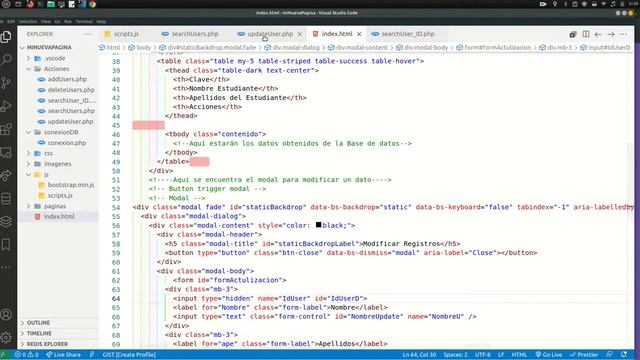Screen dimensions: 640x360
Task: Expand the .vscode folder
Action: coord(55,58)
